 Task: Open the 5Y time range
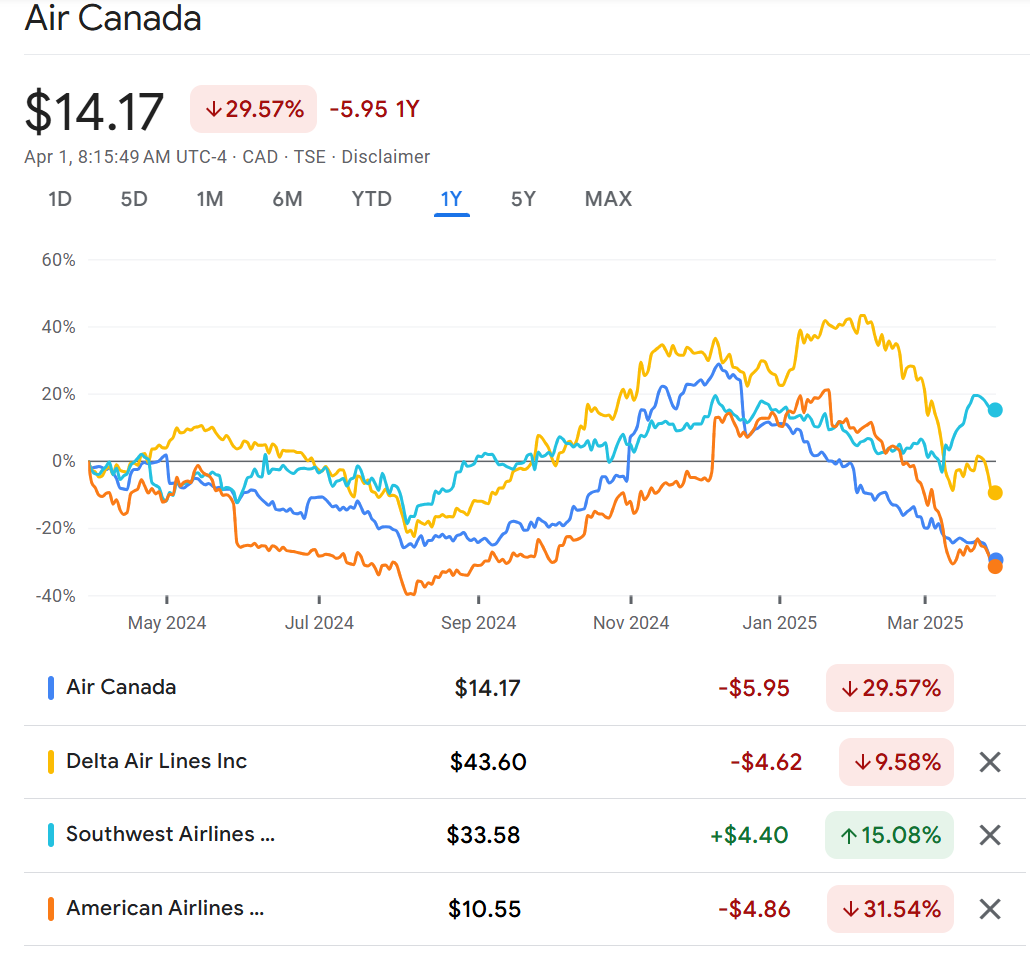click(x=523, y=199)
